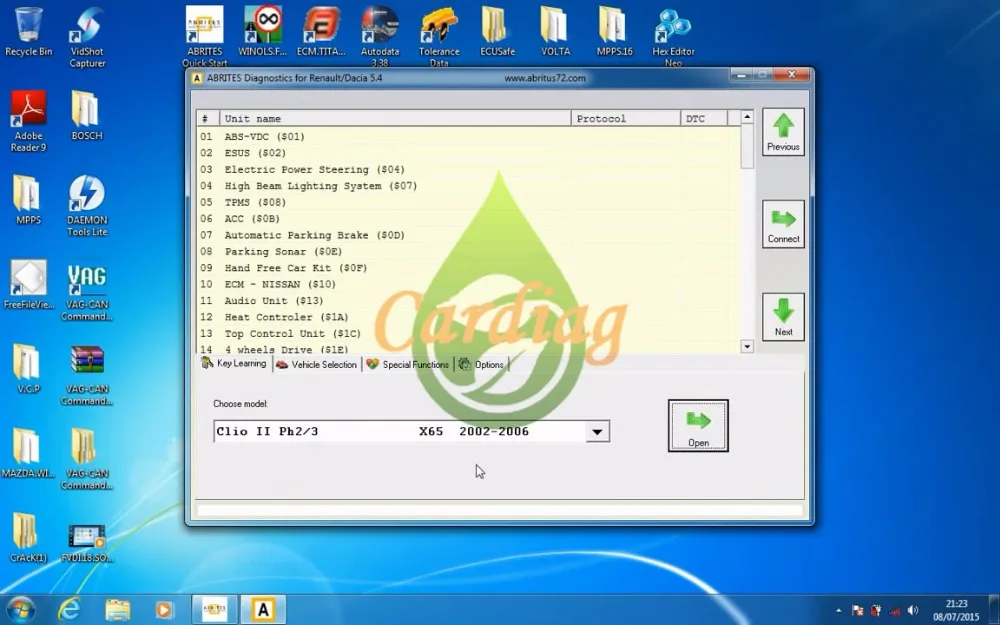Screen dimensions: 1000x625
Task: Select the Audio Unit ($13) row
Action: click(x=469, y=301)
